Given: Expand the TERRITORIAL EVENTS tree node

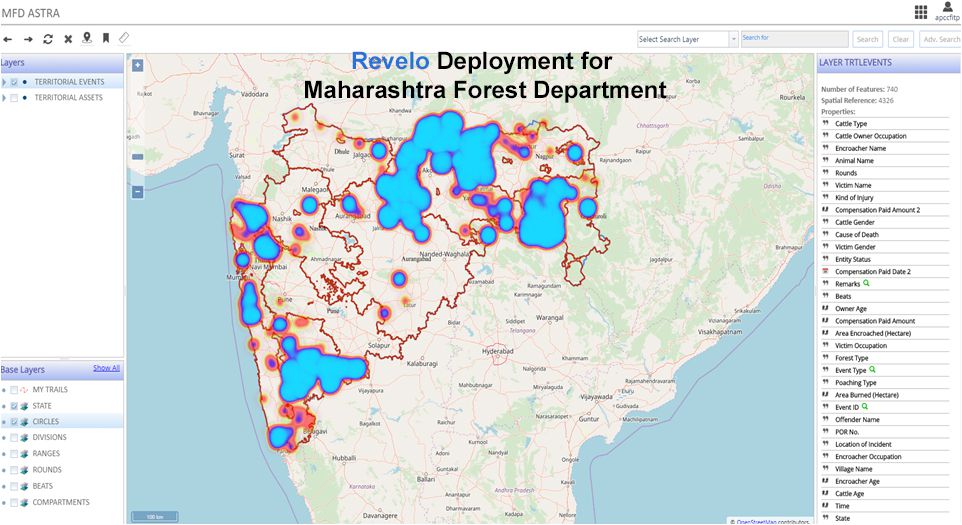Looking at the screenshot, I should pos(4,82).
